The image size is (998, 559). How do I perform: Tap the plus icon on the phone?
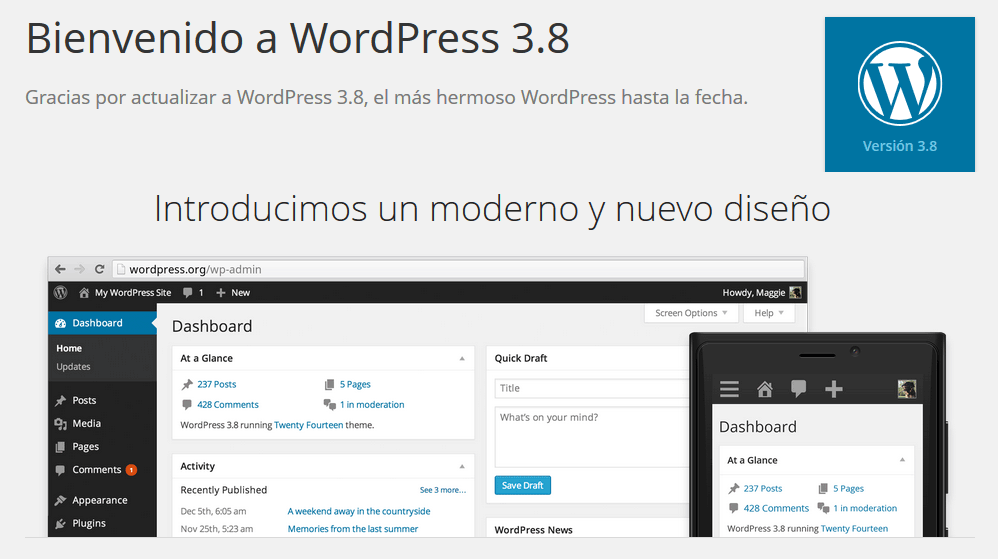834,389
